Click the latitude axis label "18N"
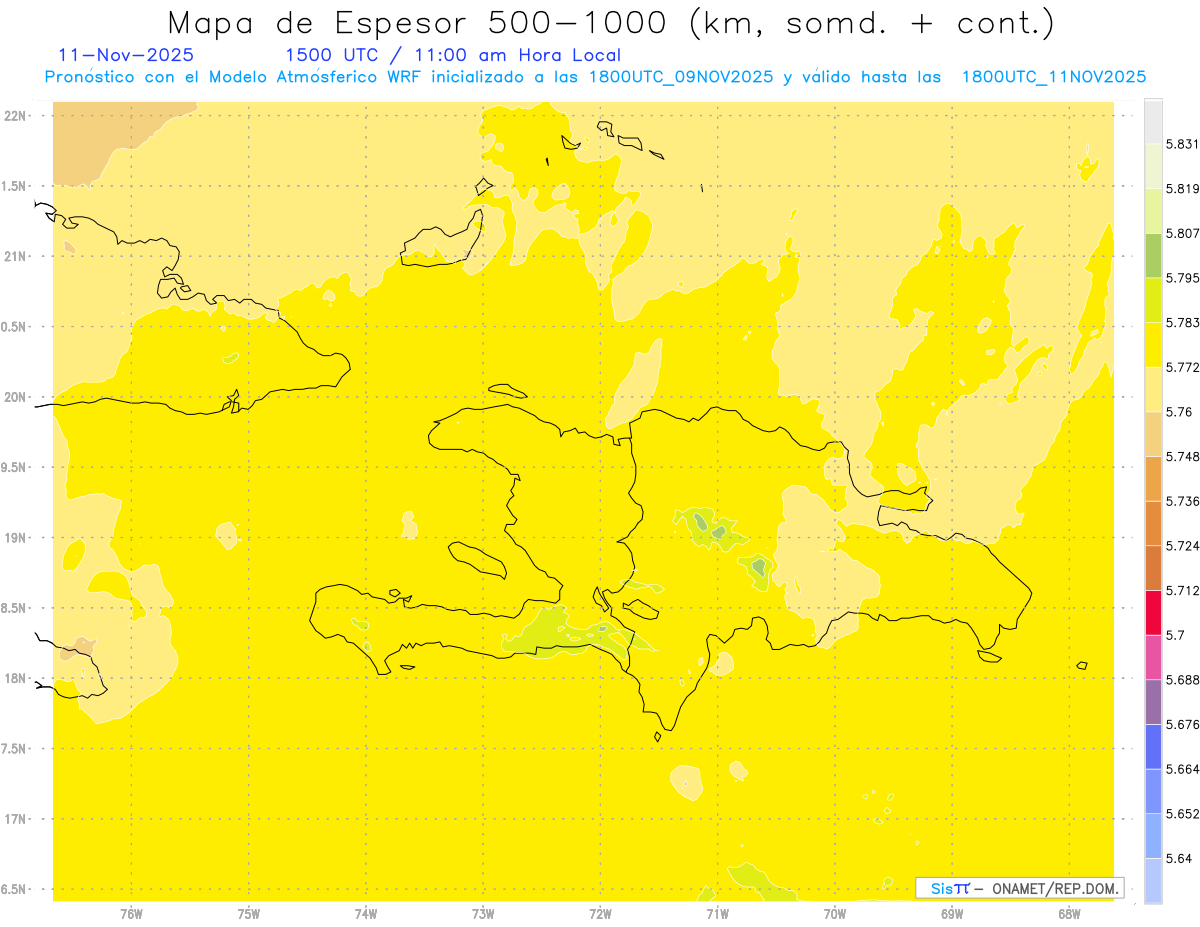 click(x=15, y=678)
